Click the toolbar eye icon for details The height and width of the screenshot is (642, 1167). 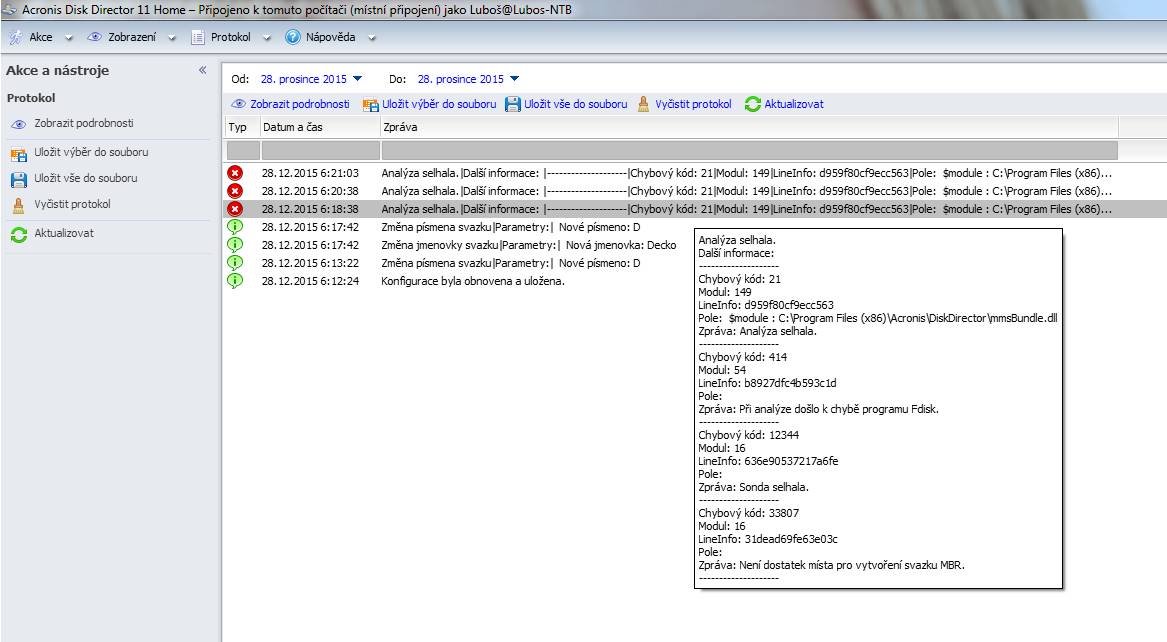point(238,104)
